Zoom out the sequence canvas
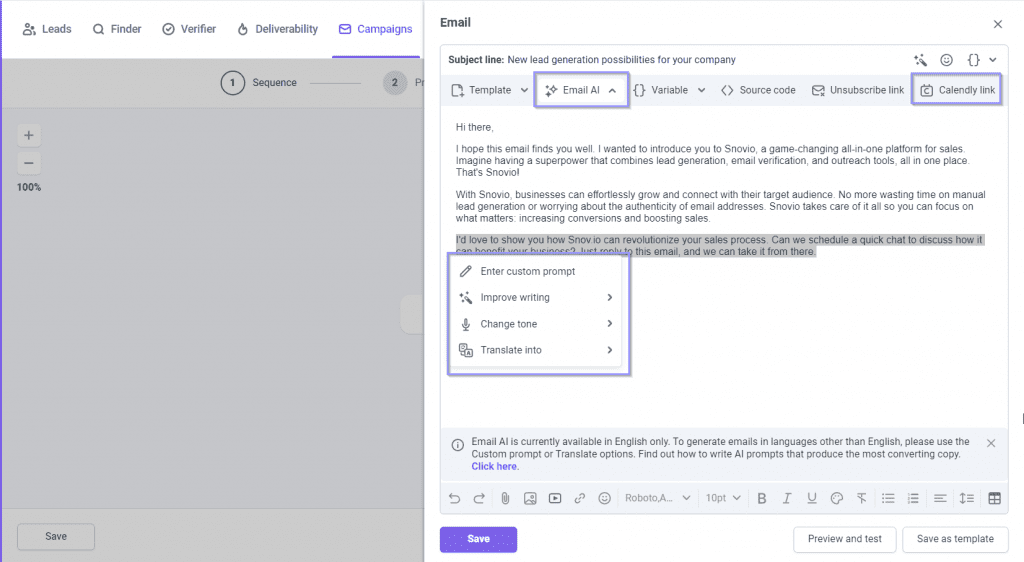 tap(29, 163)
